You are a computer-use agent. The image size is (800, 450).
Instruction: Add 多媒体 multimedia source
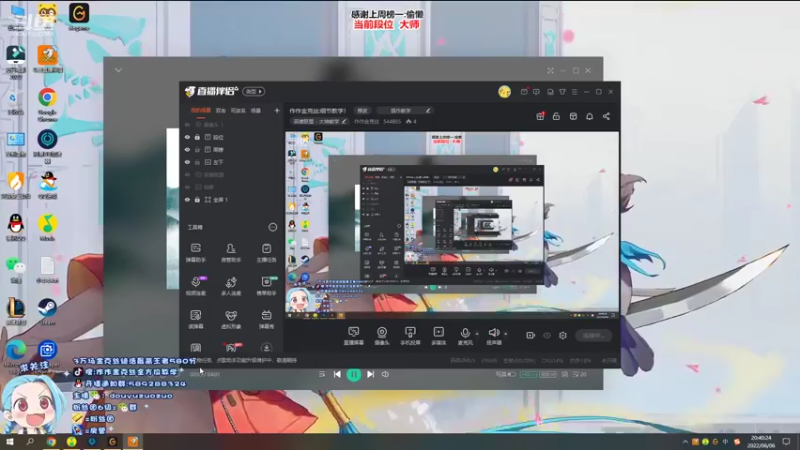click(439, 336)
